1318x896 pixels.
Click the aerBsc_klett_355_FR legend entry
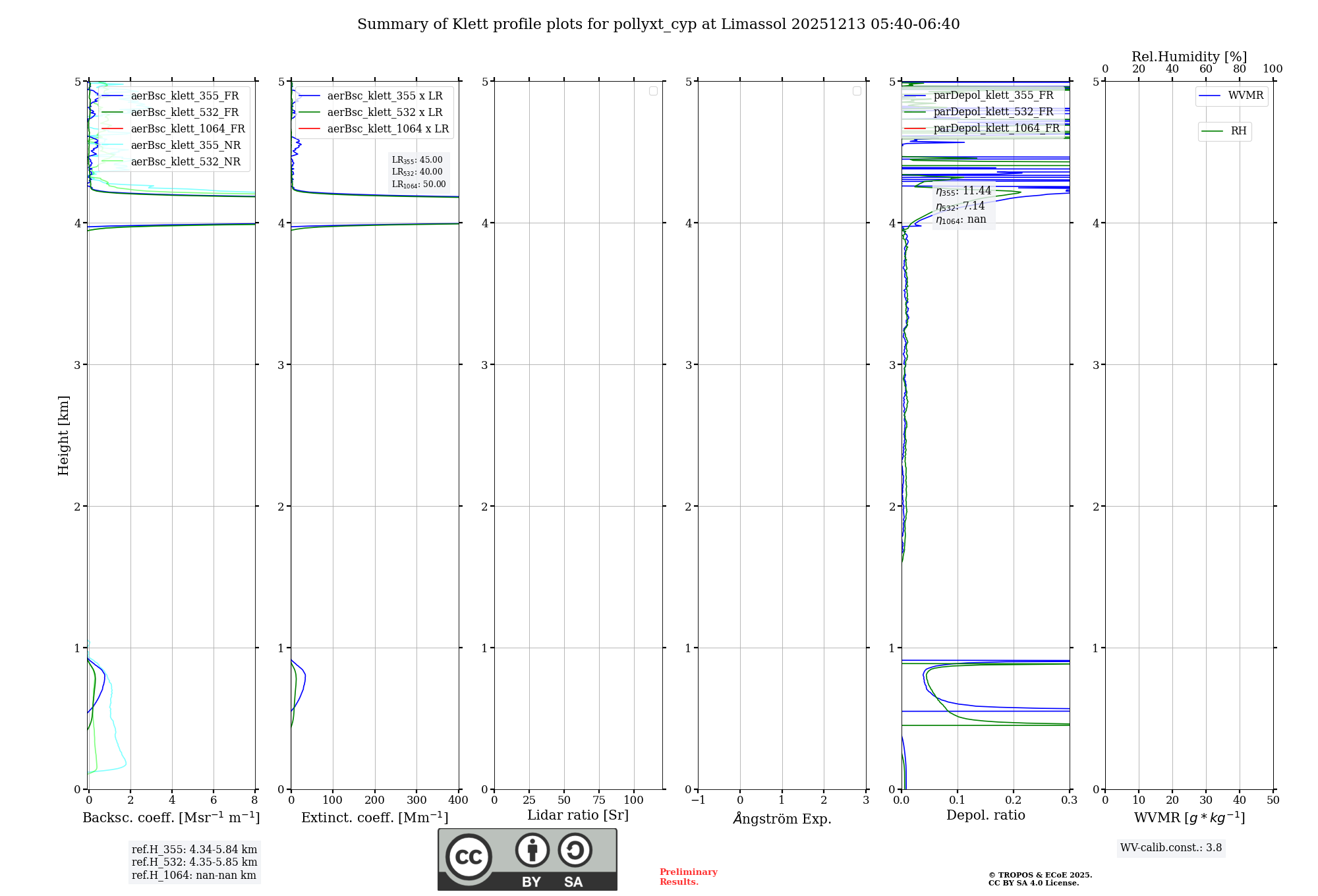185,96
